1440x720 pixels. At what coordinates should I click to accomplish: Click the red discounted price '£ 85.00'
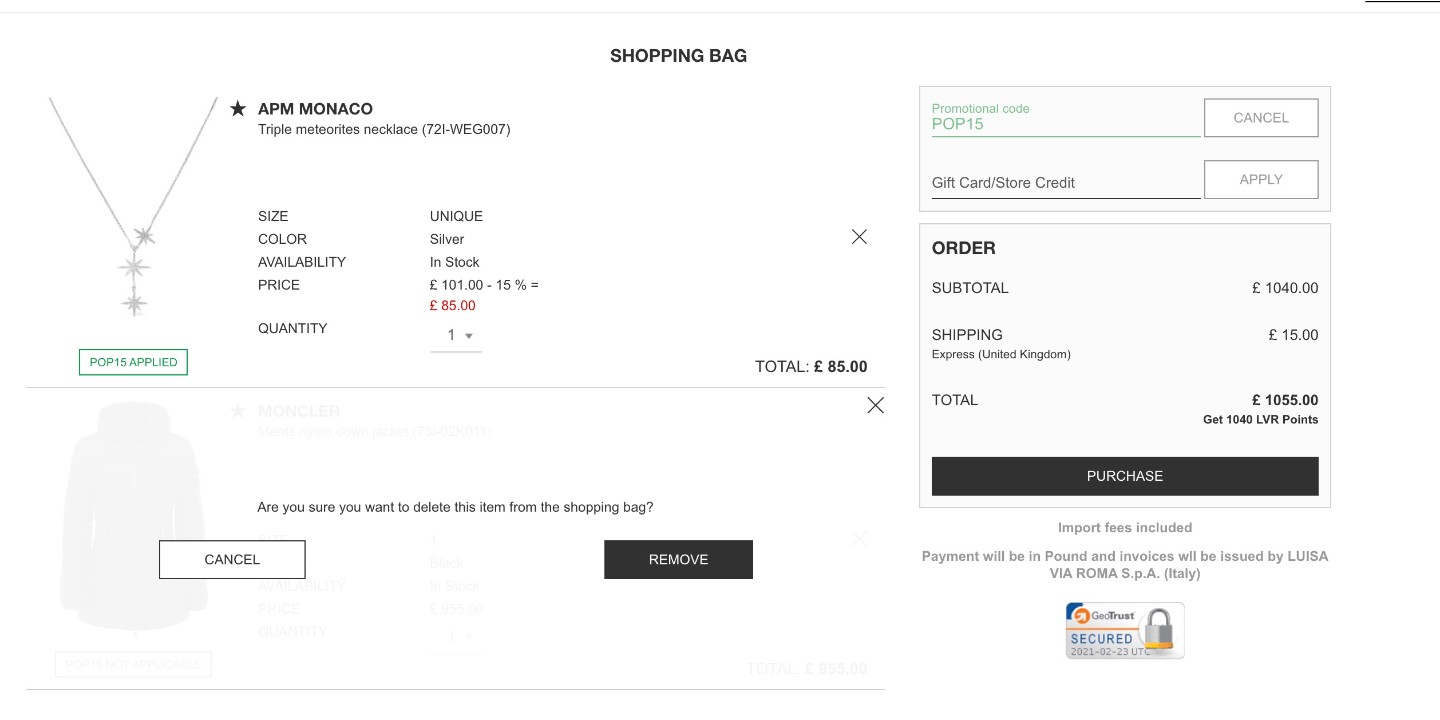[x=453, y=305]
